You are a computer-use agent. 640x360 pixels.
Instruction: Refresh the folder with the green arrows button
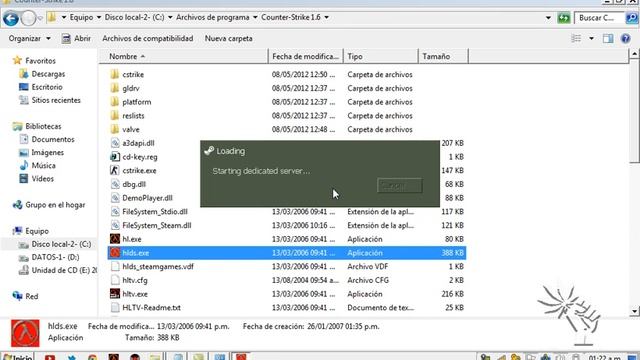564,18
